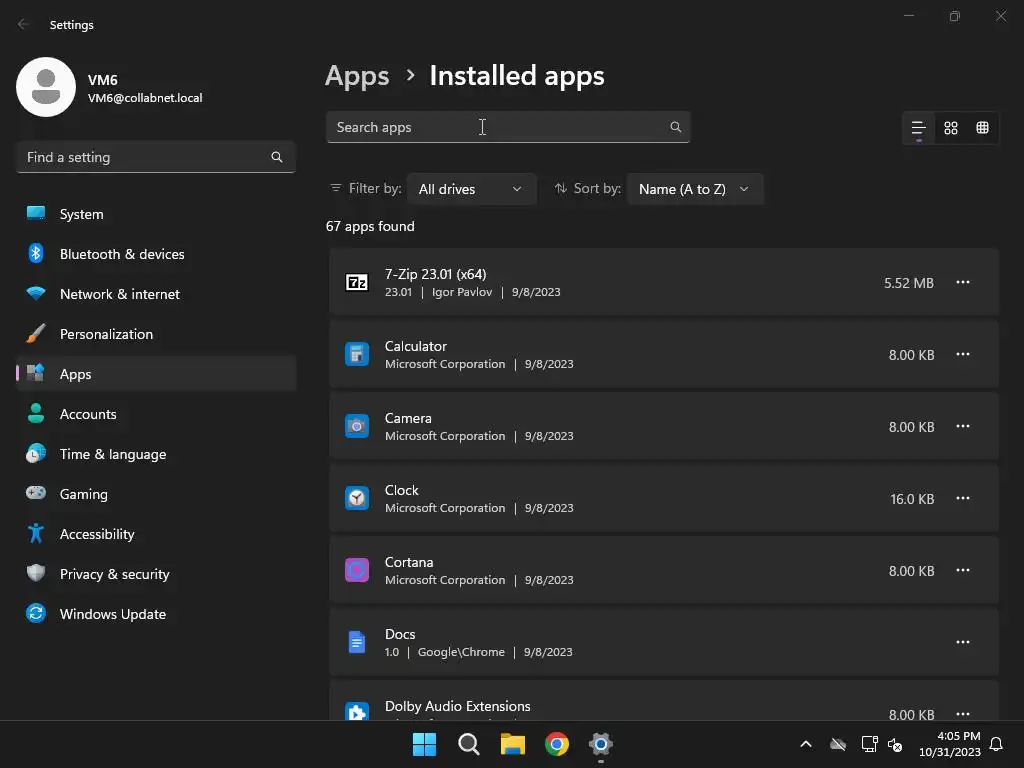
Task: Open Windows Update settings
Action: pos(112,614)
